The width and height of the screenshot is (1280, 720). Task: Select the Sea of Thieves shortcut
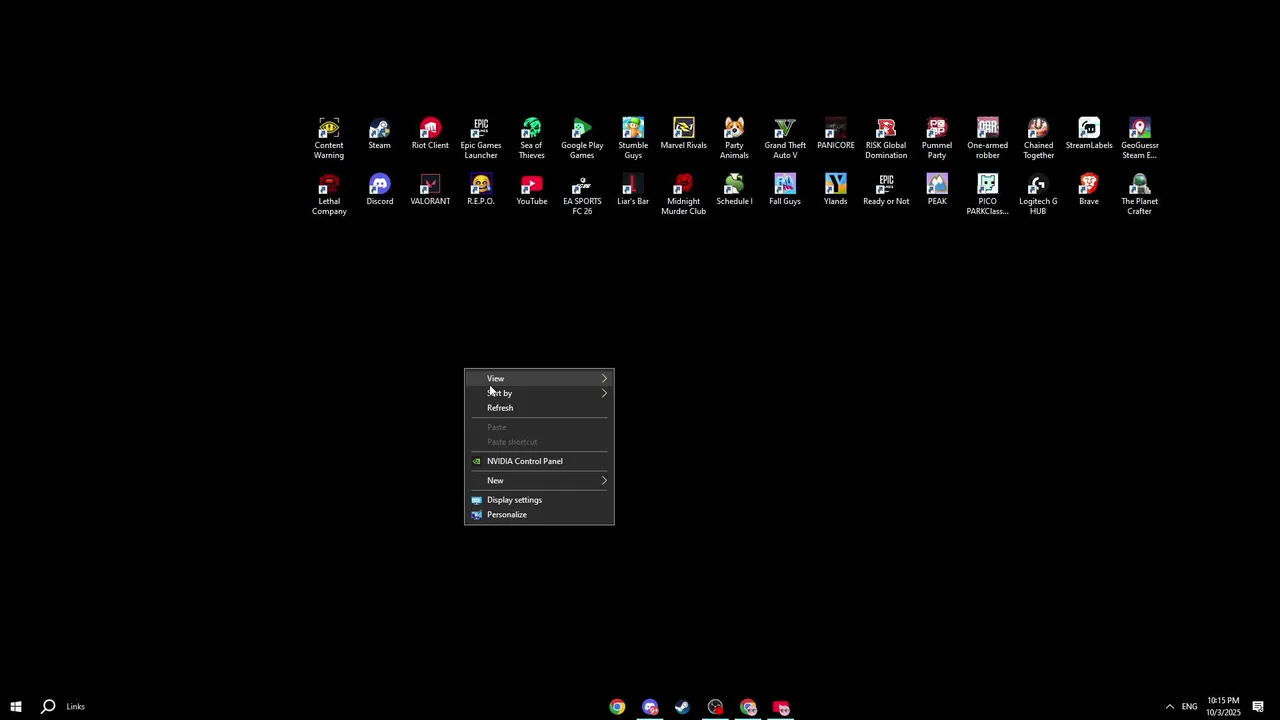(531, 139)
